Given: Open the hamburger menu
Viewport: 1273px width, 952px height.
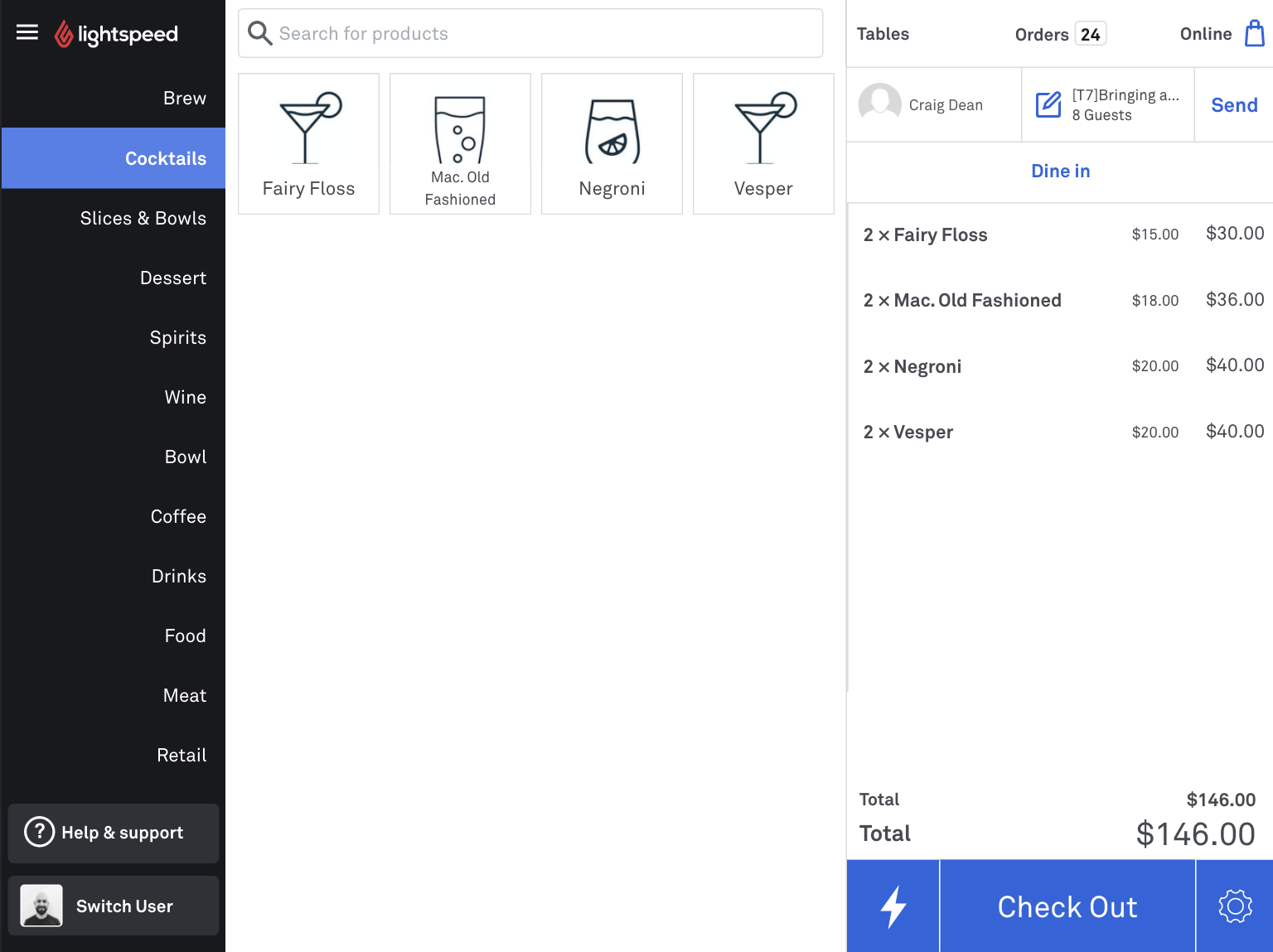Looking at the screenshot, I should pos(27,32).
